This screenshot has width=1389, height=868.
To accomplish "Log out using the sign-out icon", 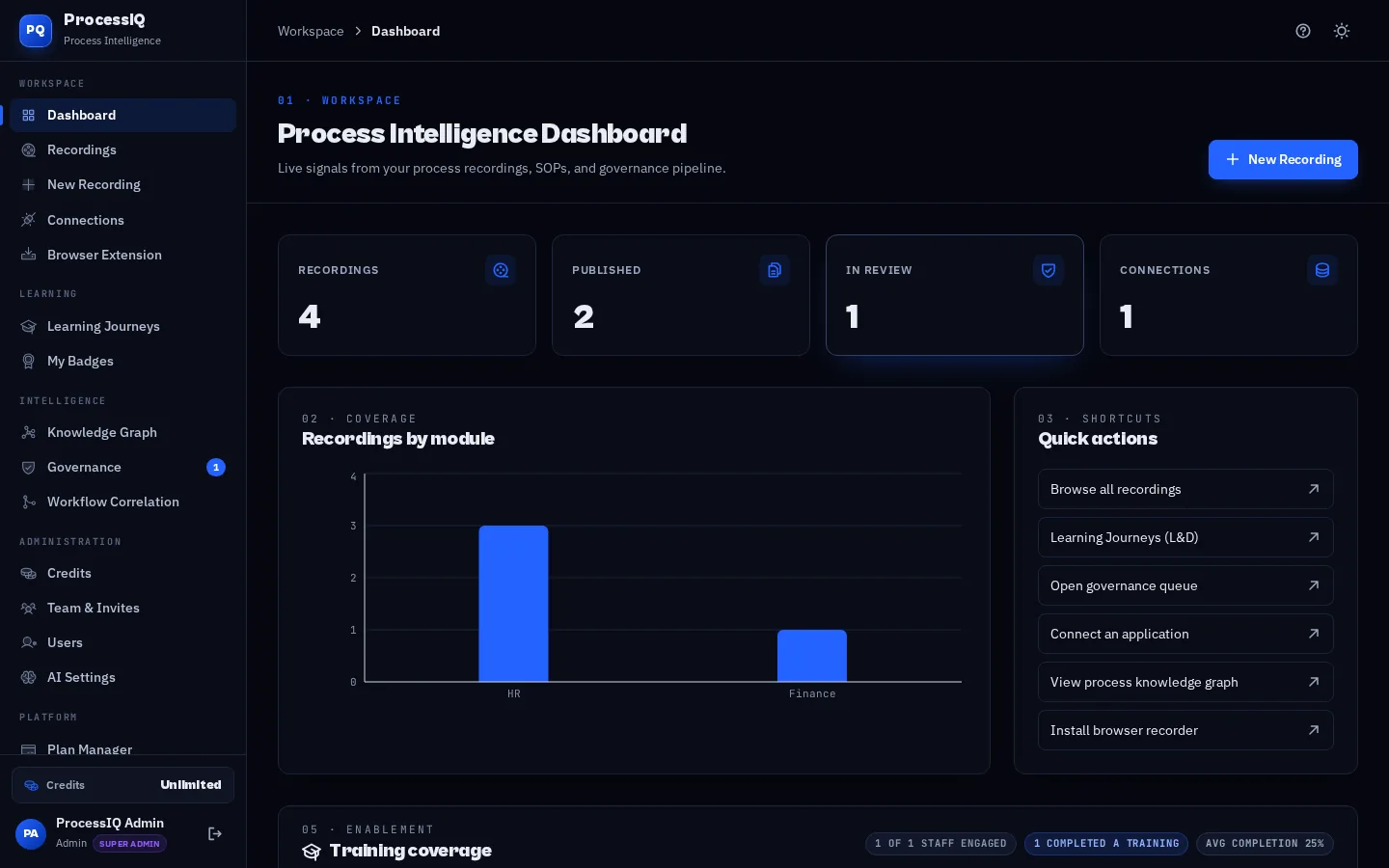I will [x=215, y=833].
